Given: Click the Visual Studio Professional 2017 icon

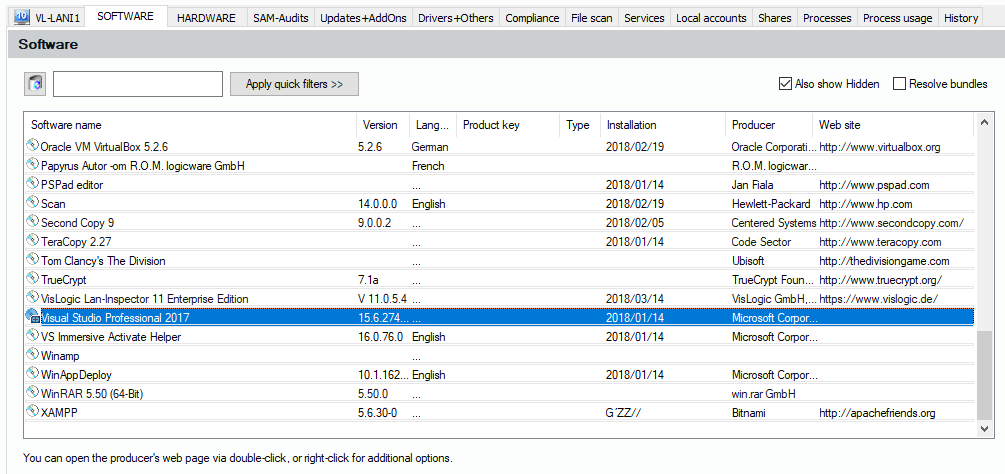Looking at the screenshot, I should 32,317.
